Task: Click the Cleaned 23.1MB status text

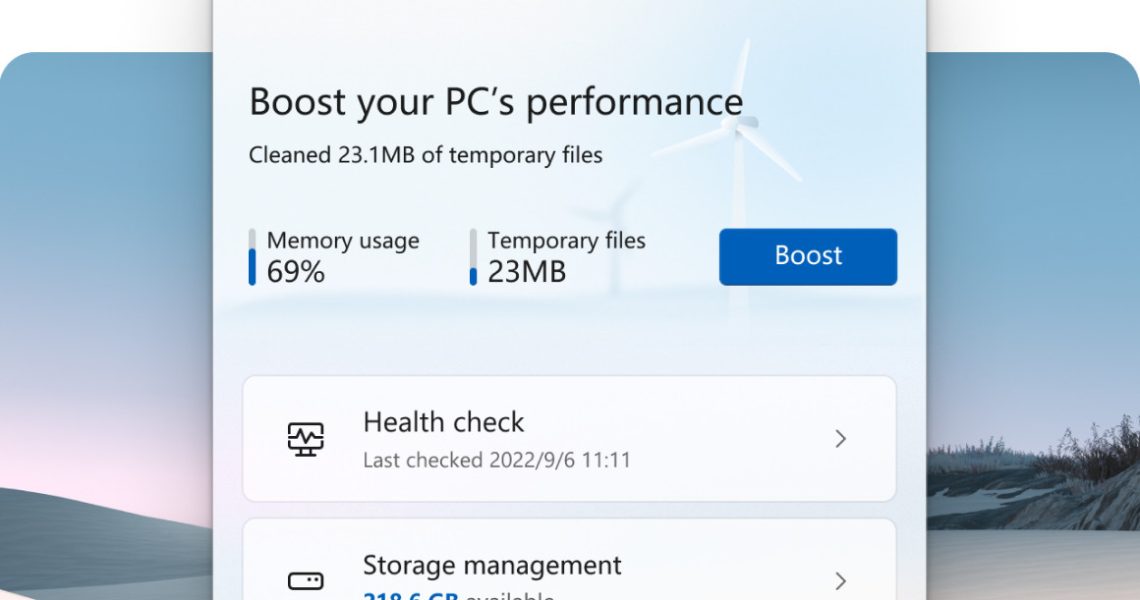Action: tap(425, 155)
